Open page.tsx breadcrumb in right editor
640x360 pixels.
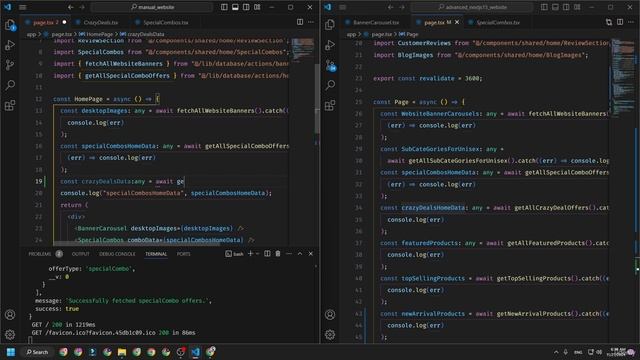378,34
